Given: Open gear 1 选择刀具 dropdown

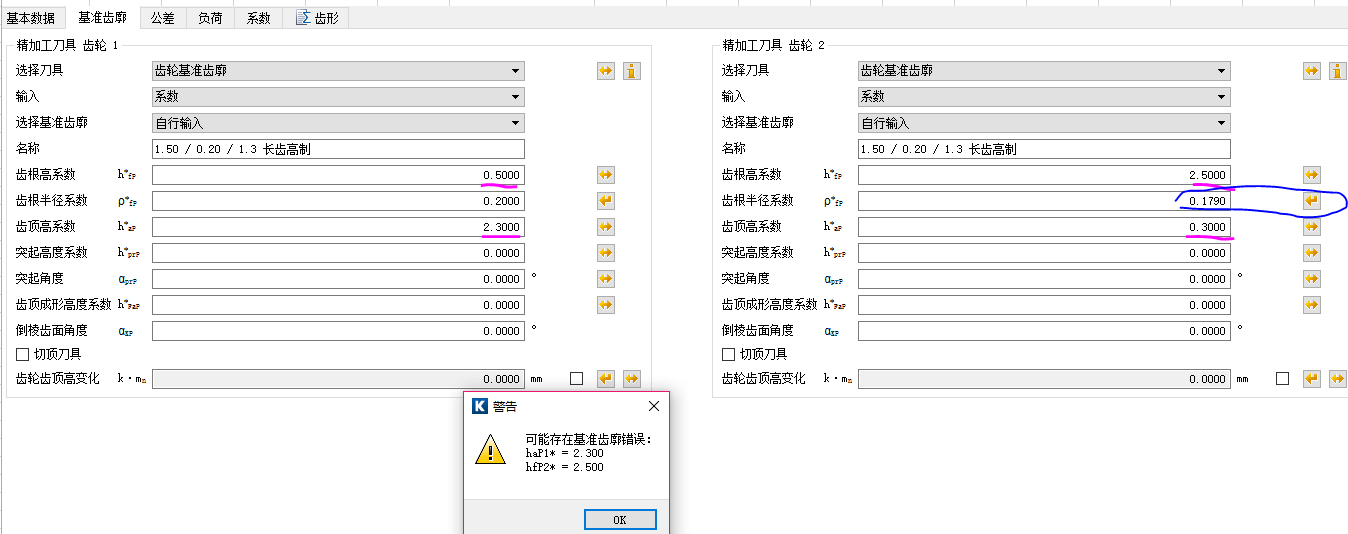Looking at the screenshot, I should click(338, 71).
